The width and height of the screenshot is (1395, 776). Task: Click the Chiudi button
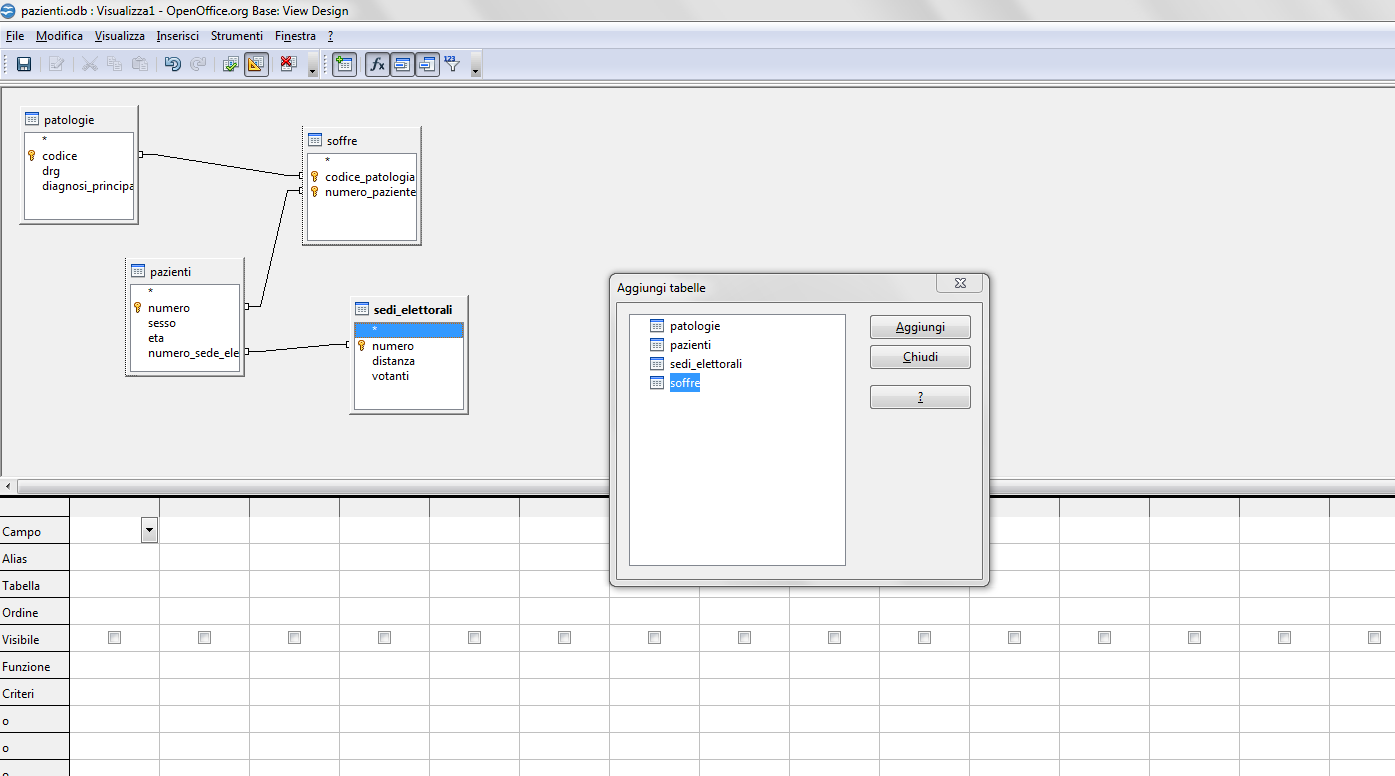tap(920, 357)
